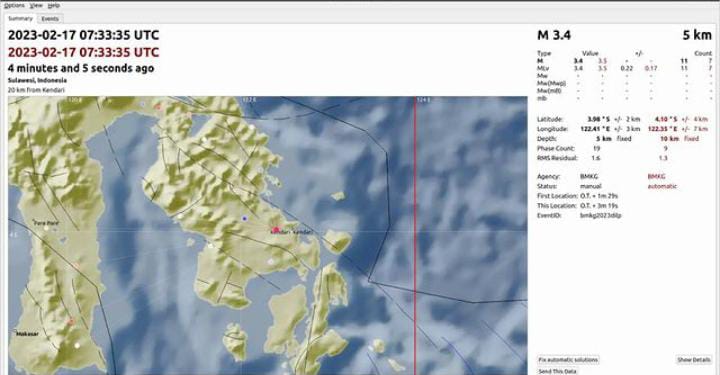The width and height of the screenshot is (720, 375).
Task: Click the This Location value O.T. + 3m 19s
Action: tap(599, 206)
